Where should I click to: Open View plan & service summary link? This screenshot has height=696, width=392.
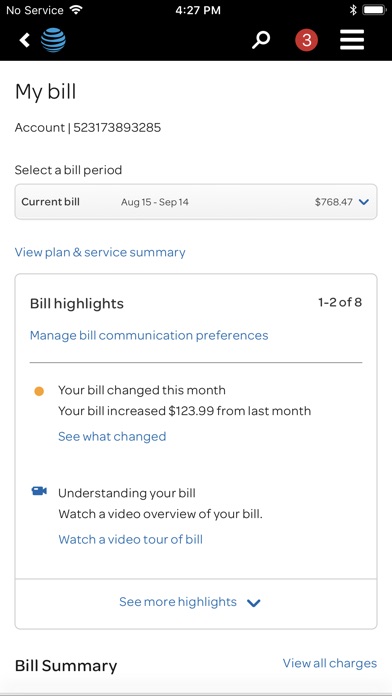tap(100, 253)
